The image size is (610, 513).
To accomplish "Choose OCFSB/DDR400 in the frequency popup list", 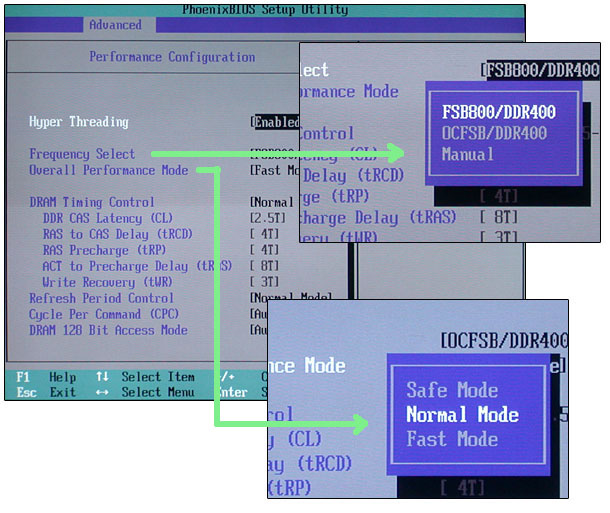I will tap(494, 133).
